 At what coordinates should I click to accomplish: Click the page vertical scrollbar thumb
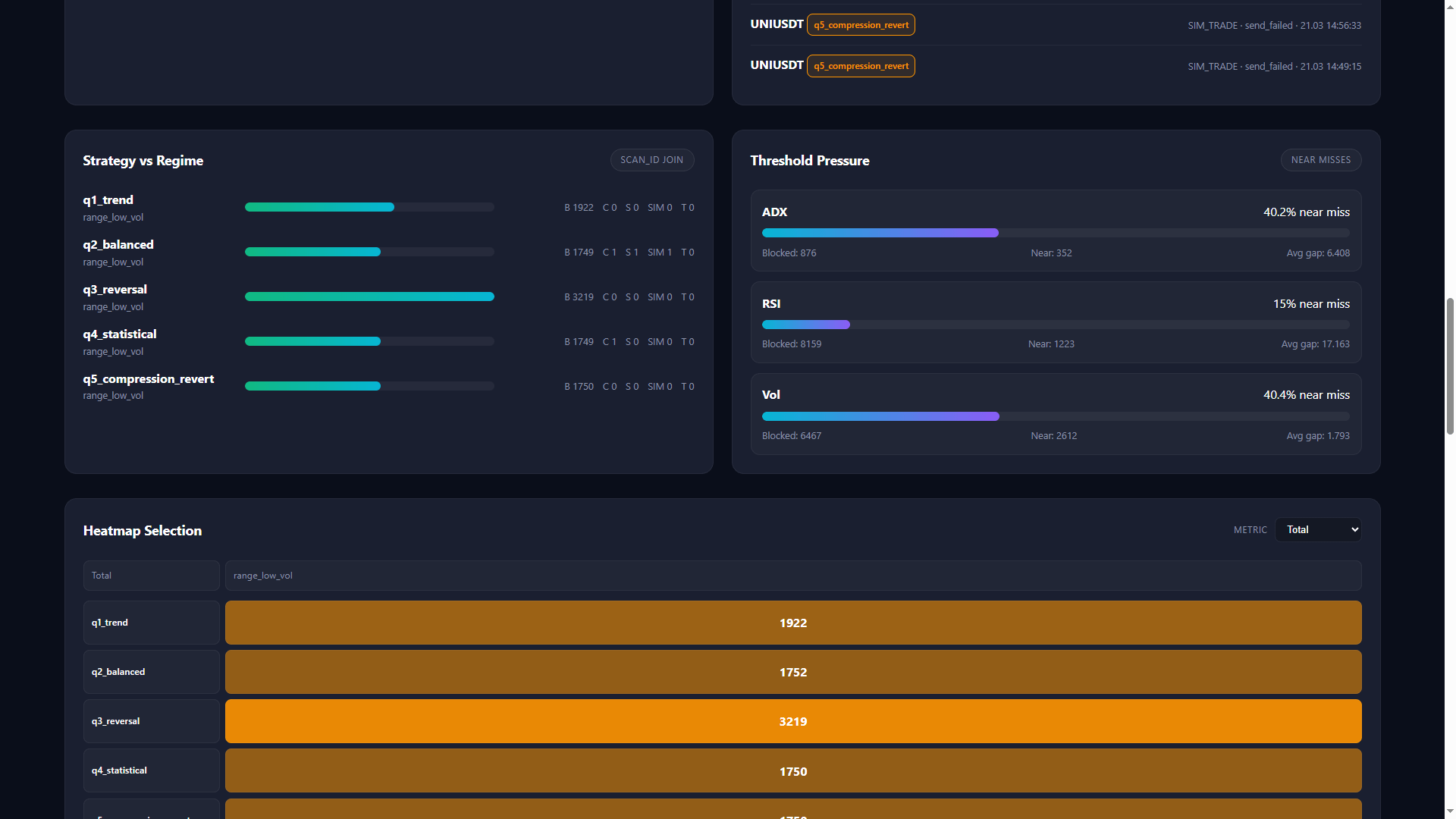[1450, 366]
